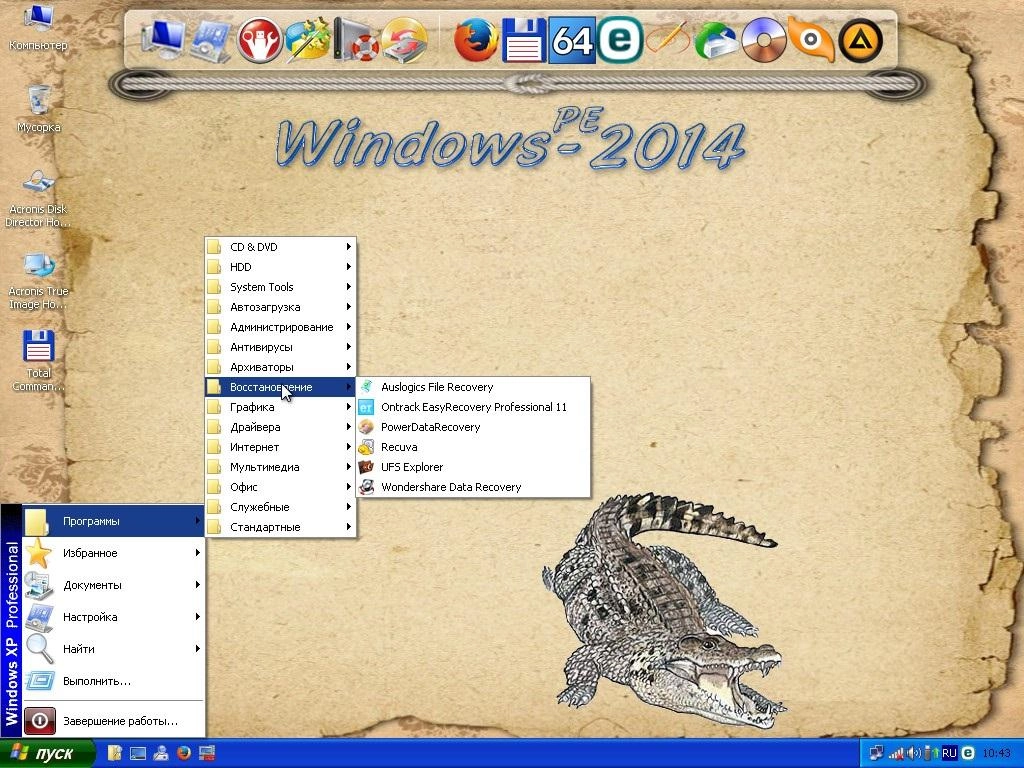
Task: Open the Офис program folder
Action: 281,487
